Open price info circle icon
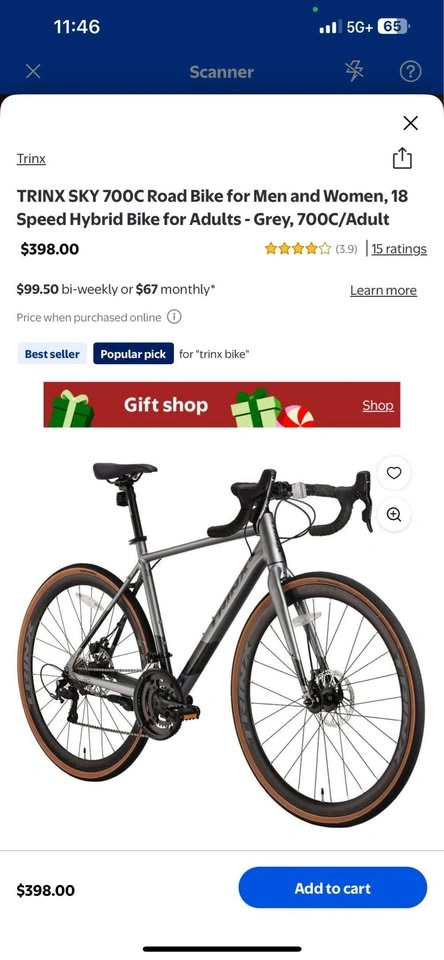444x960 pixels. [x=175, y=317]
